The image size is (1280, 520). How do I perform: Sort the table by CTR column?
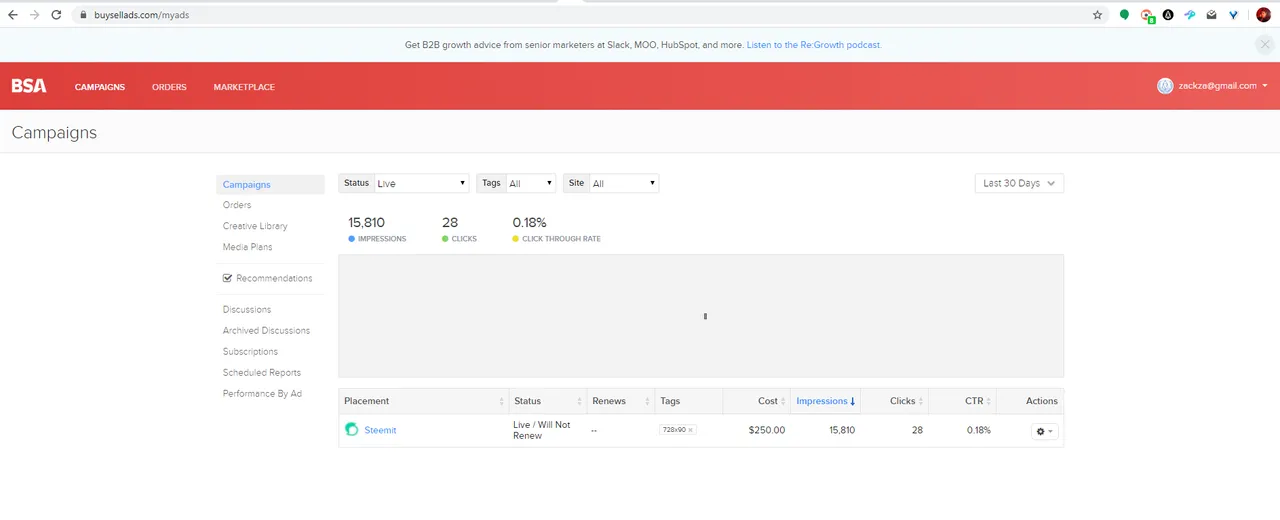tap(962, 401)
